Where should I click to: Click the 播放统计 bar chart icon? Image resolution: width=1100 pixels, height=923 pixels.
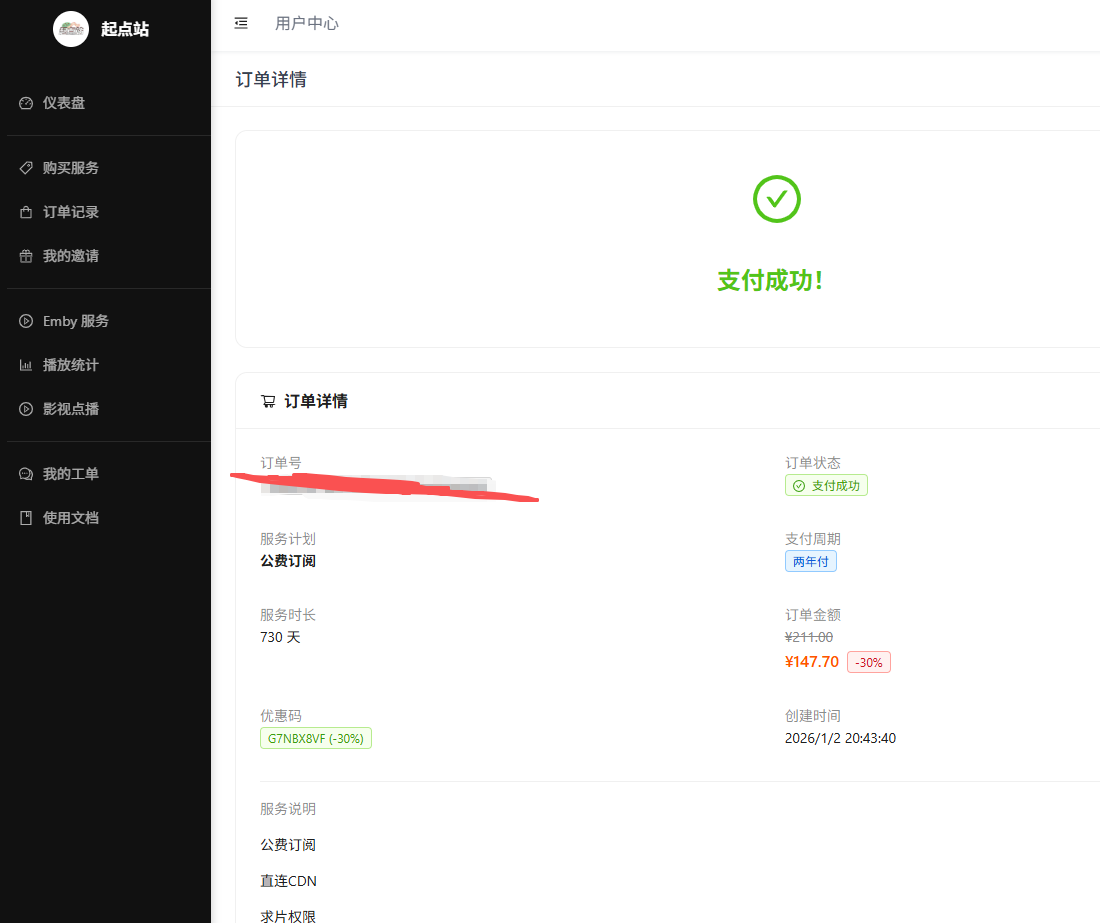click(x=26, y=365)
